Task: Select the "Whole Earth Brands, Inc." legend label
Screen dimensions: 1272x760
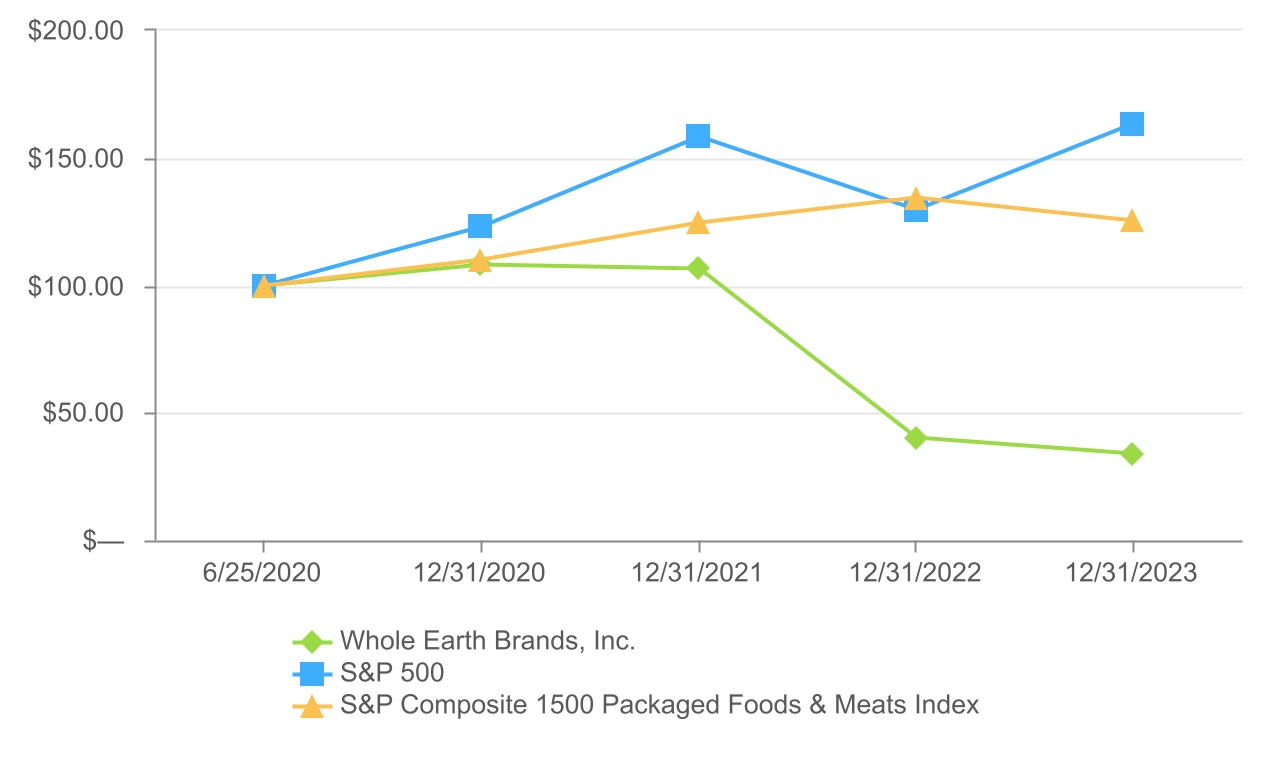Action: pyautogui.click(x=488, y=641)
